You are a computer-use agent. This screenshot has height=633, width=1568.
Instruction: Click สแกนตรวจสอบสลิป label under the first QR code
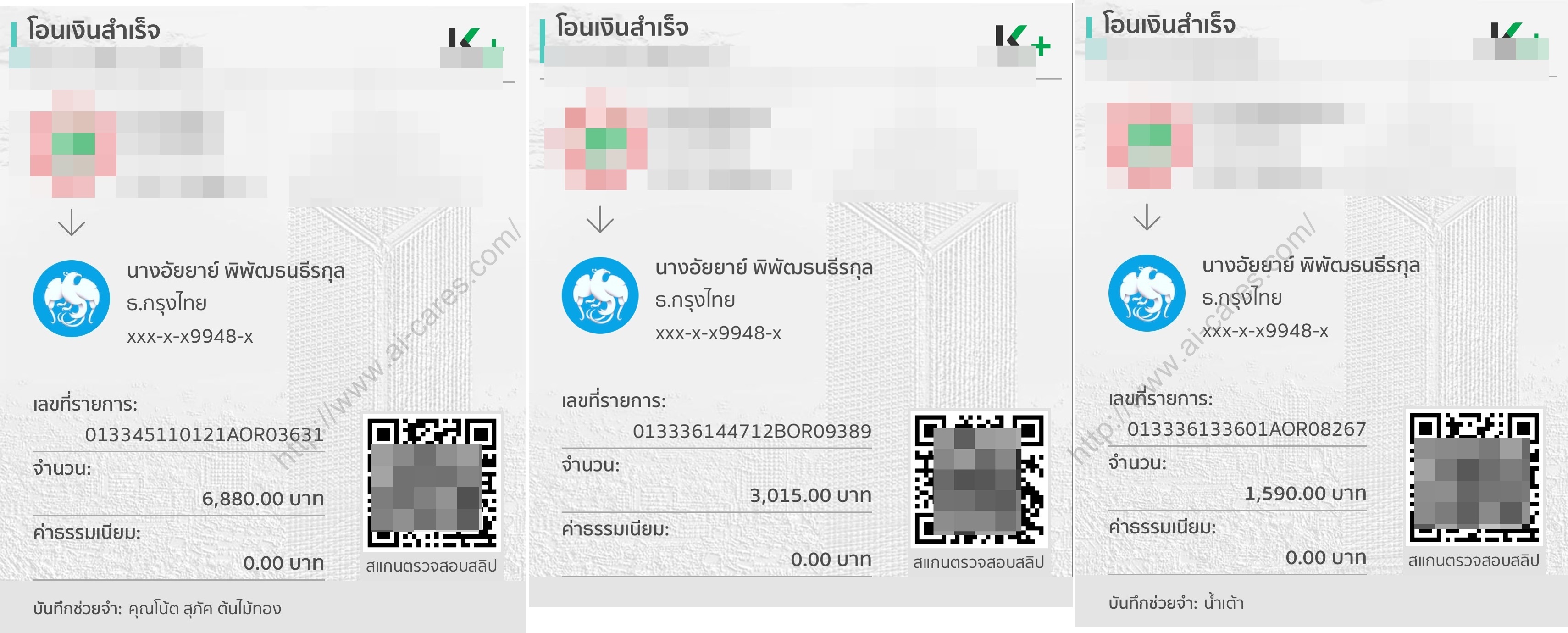click(431, 566)
